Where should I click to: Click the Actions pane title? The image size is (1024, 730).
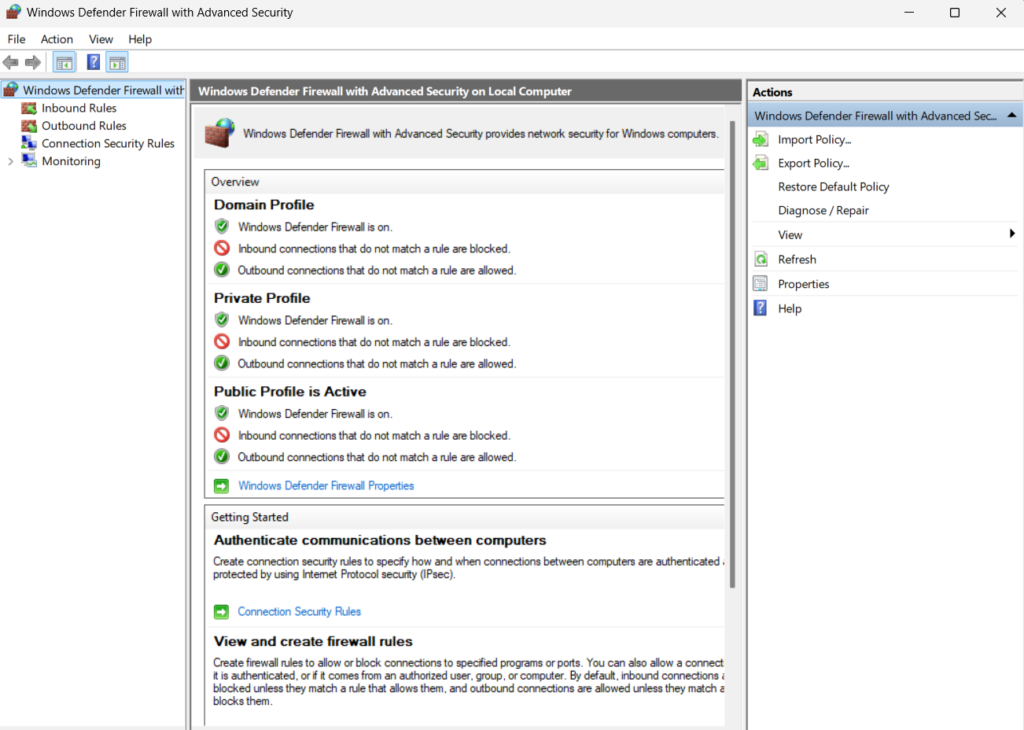click(x=772, y=92)
